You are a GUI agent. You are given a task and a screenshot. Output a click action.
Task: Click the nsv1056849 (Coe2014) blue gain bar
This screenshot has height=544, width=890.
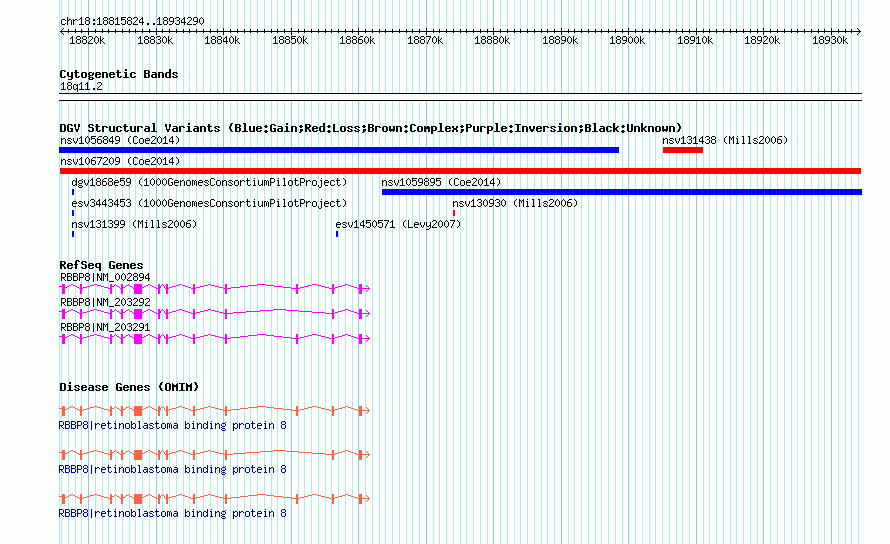coord(339,150)
